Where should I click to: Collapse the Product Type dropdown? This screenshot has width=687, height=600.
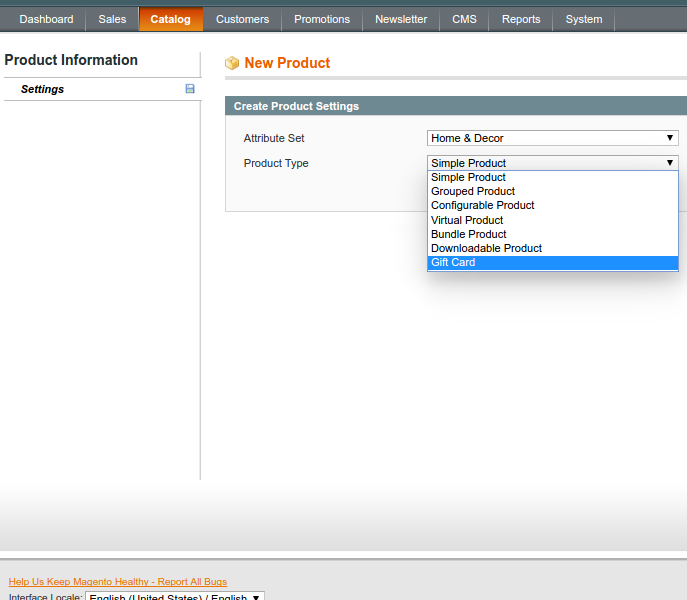552,163
